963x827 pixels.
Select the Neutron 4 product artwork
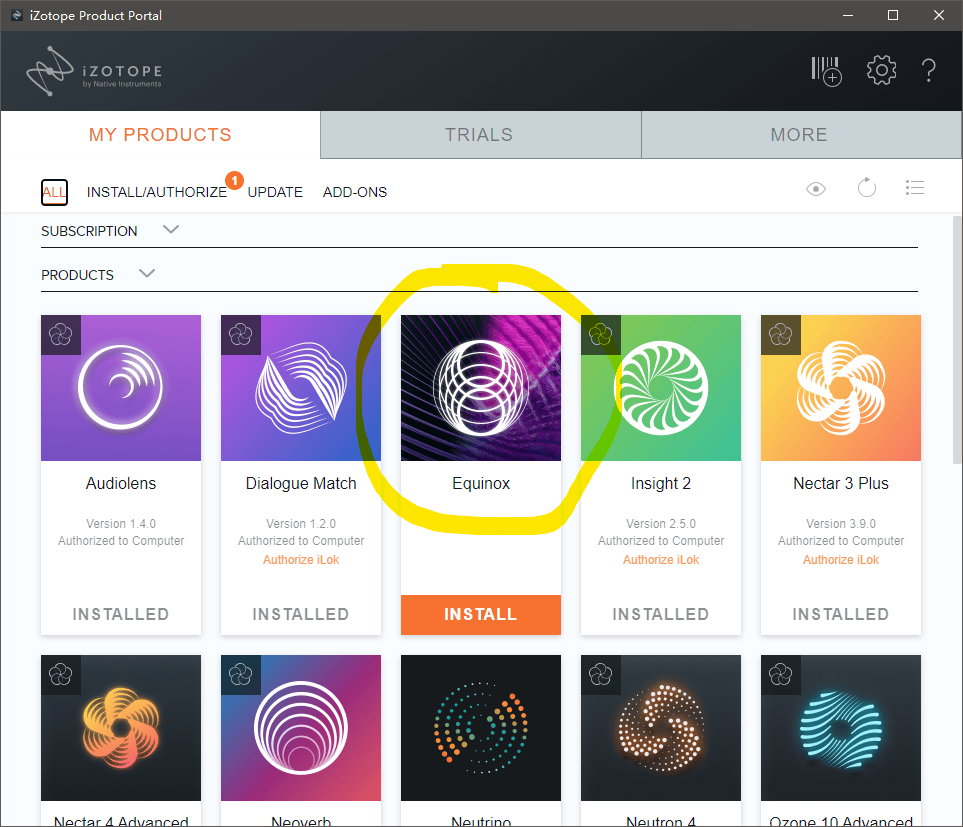pyautogui.click(x=661, y=728)
